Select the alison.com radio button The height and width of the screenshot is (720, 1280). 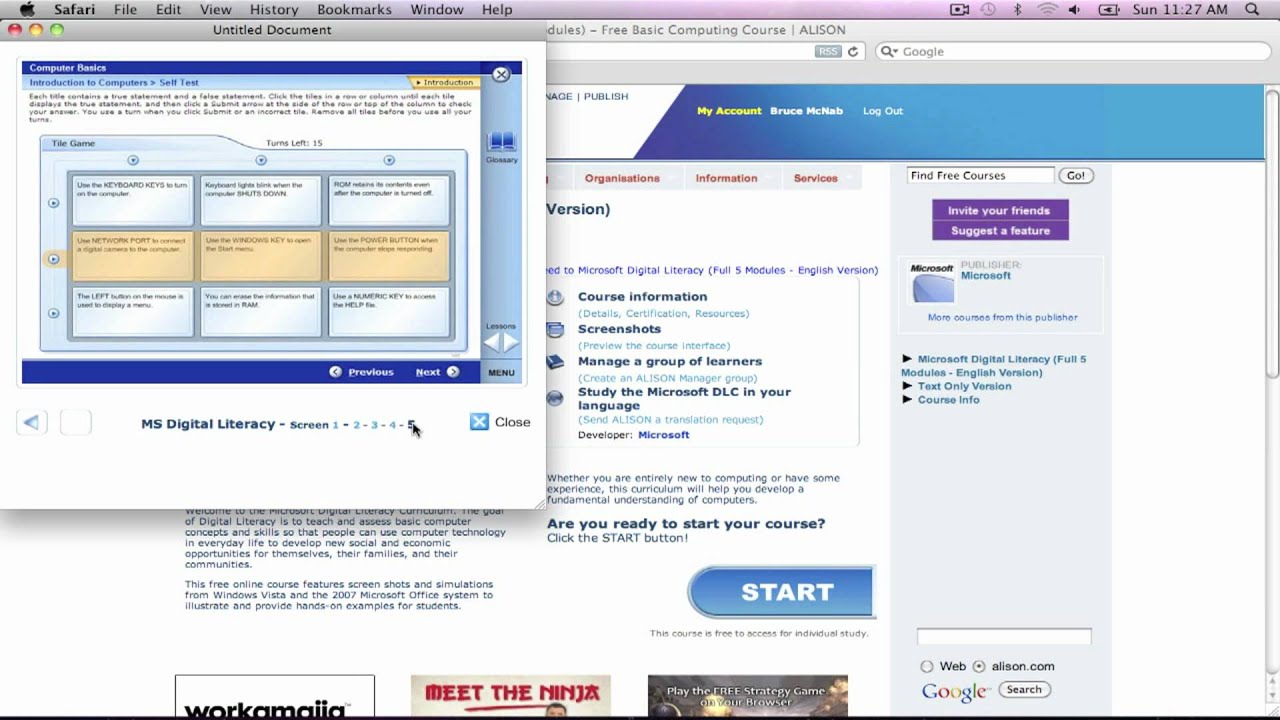coord(979,666)
